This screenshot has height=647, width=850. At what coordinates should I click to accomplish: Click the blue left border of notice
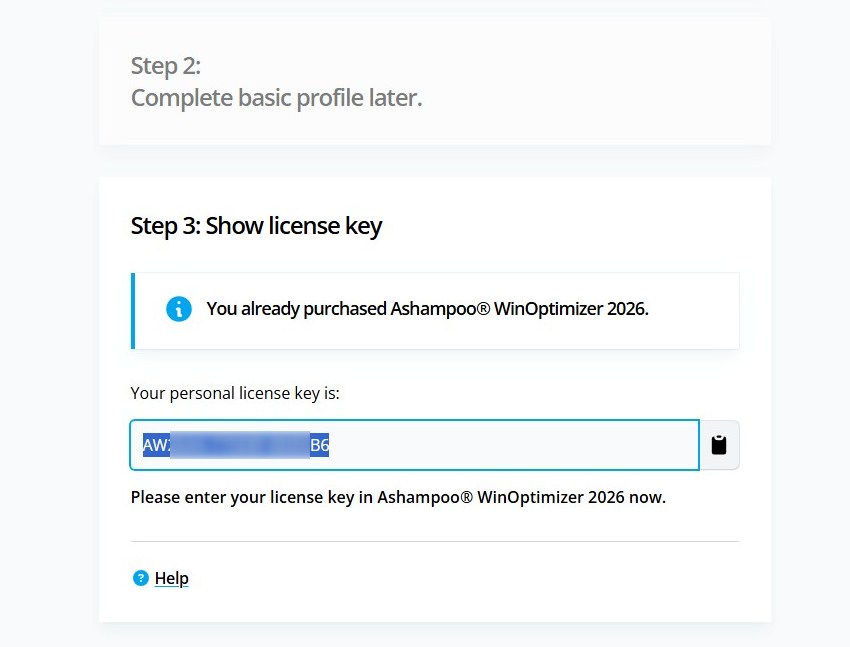[x=133, y=311]
